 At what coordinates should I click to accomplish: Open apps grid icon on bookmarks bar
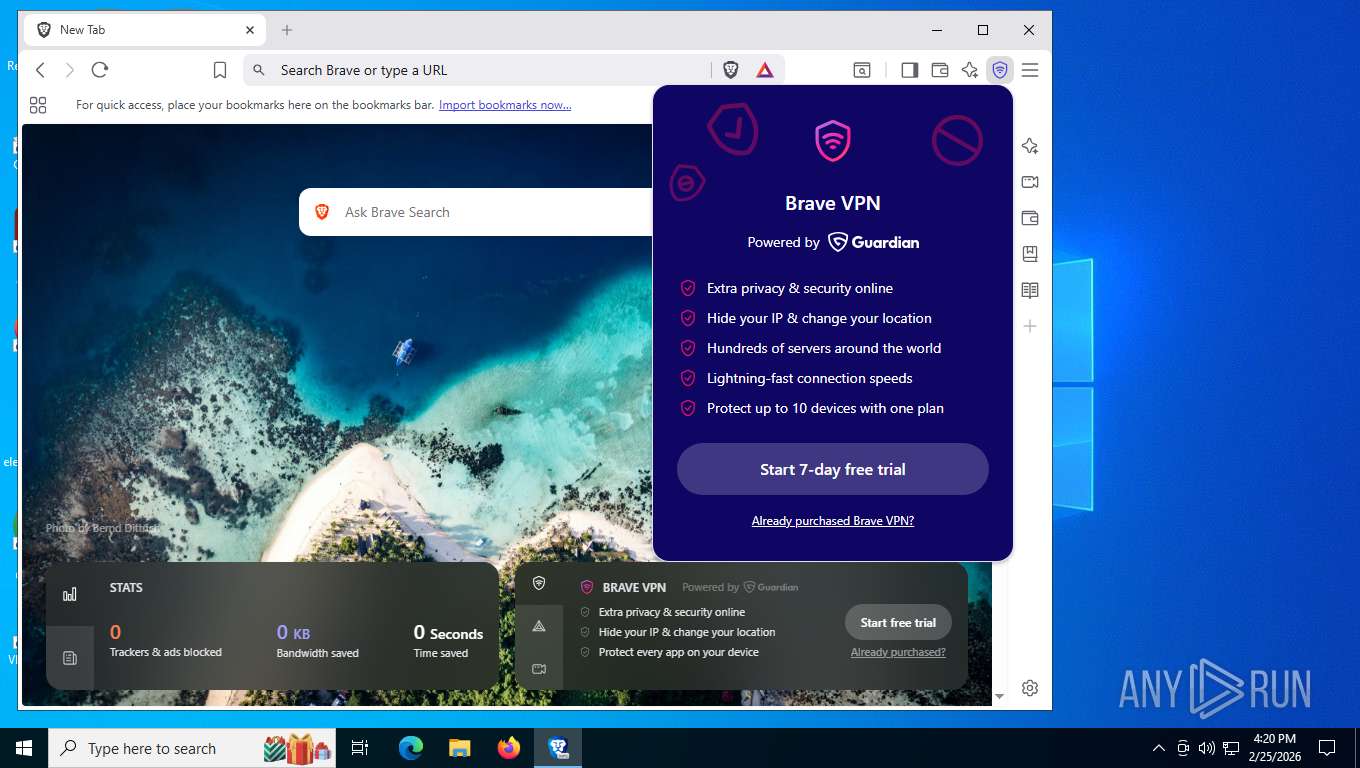[x=38, y=105]
